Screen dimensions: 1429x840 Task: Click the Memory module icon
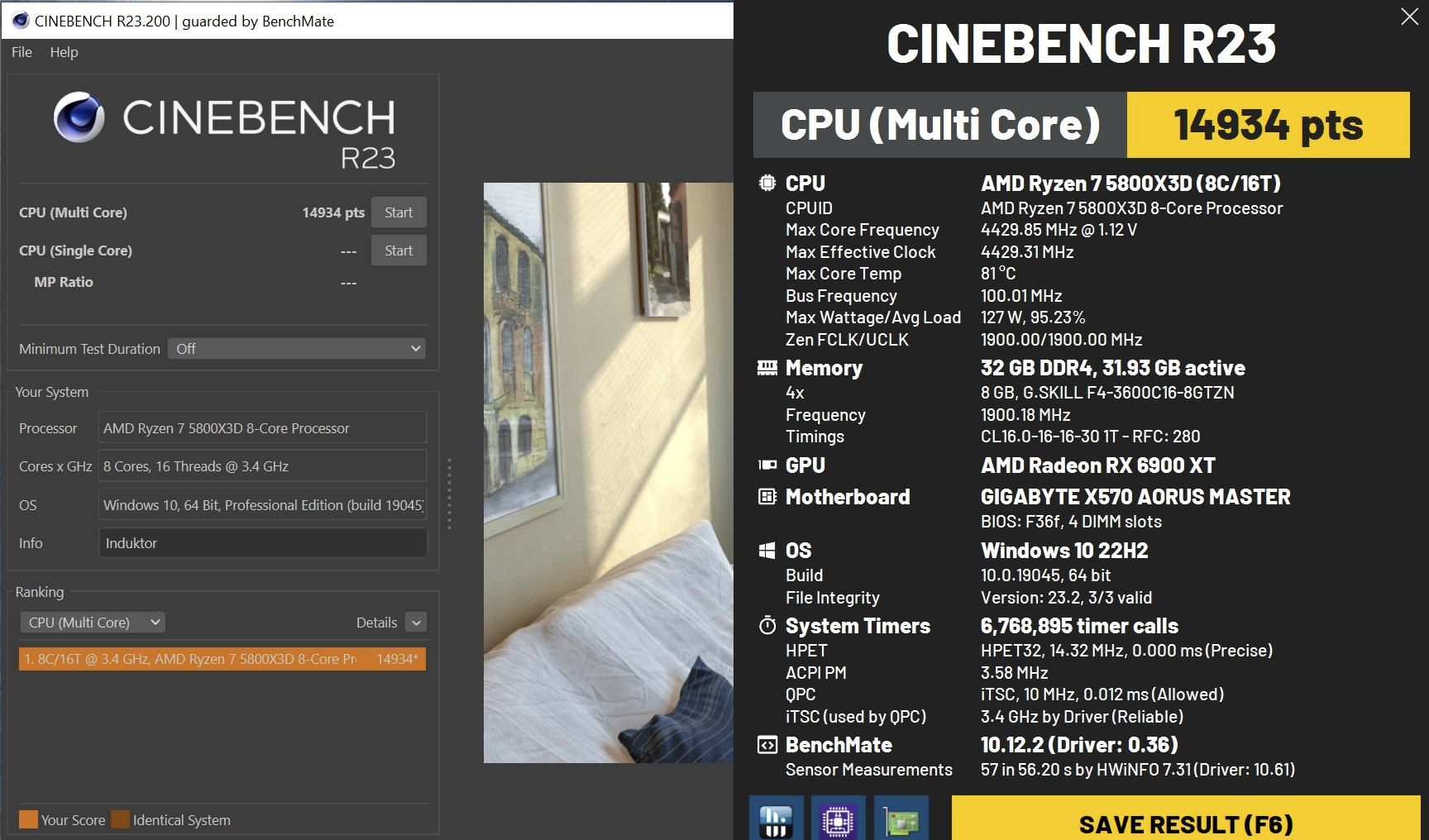(x=767, y=368)
